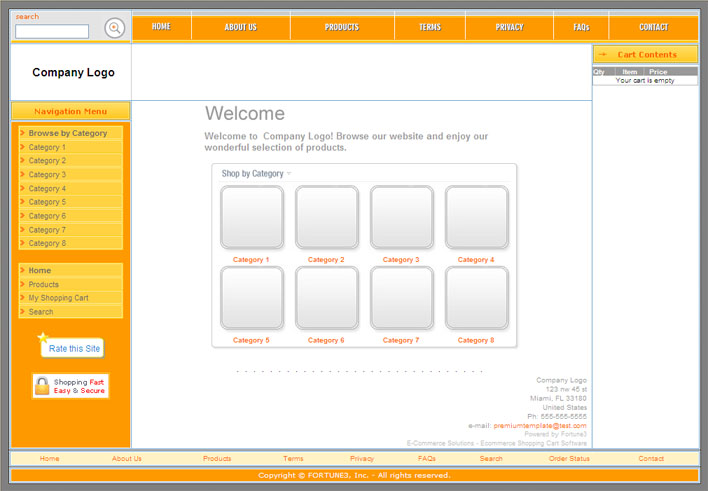Click the Company Logo image
The height and width of the screenshot is (491, 708).
tap(73, 73)
